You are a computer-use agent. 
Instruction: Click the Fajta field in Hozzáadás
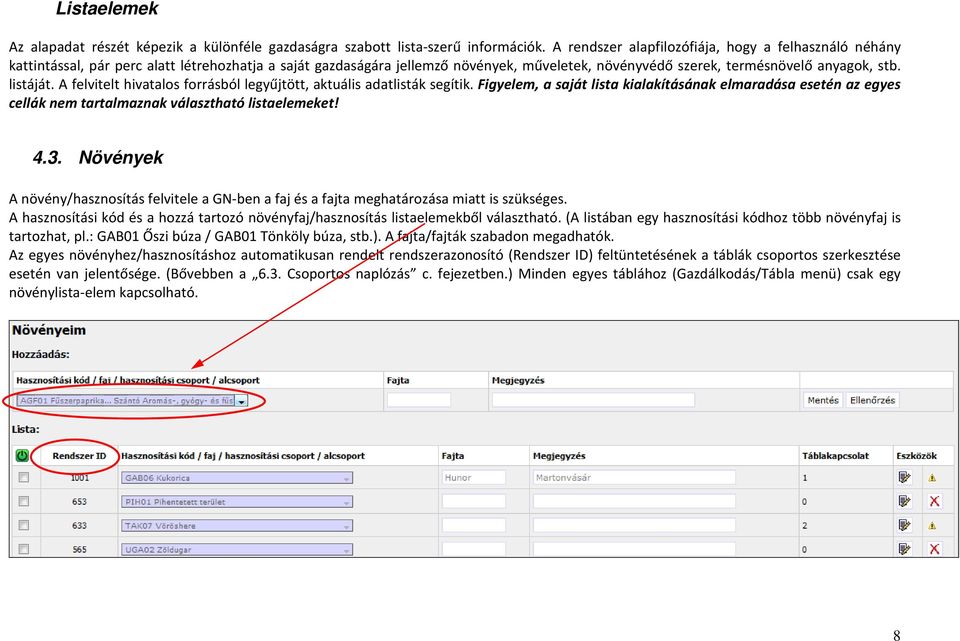419,400
